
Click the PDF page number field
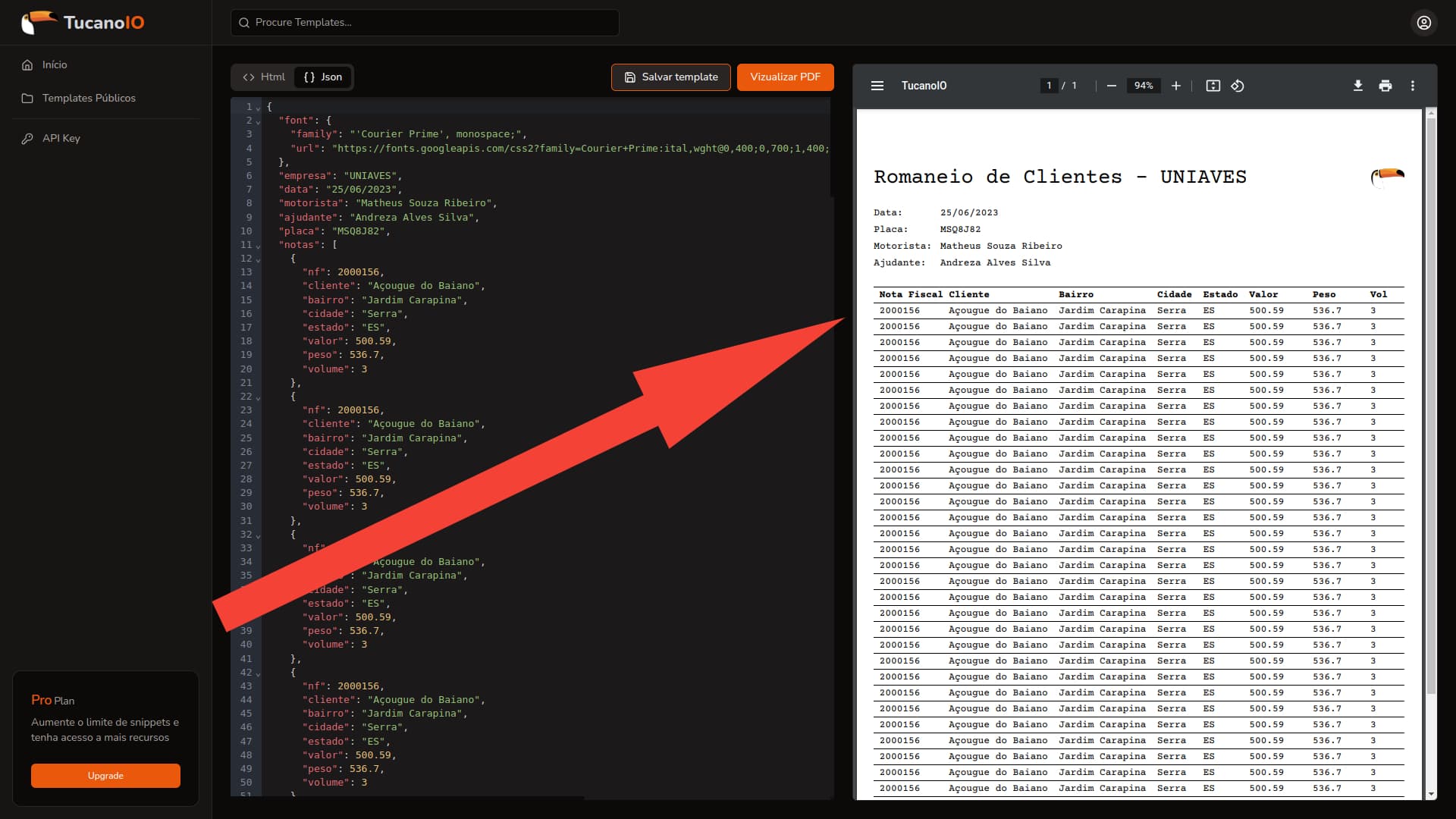pos(1049,86)
